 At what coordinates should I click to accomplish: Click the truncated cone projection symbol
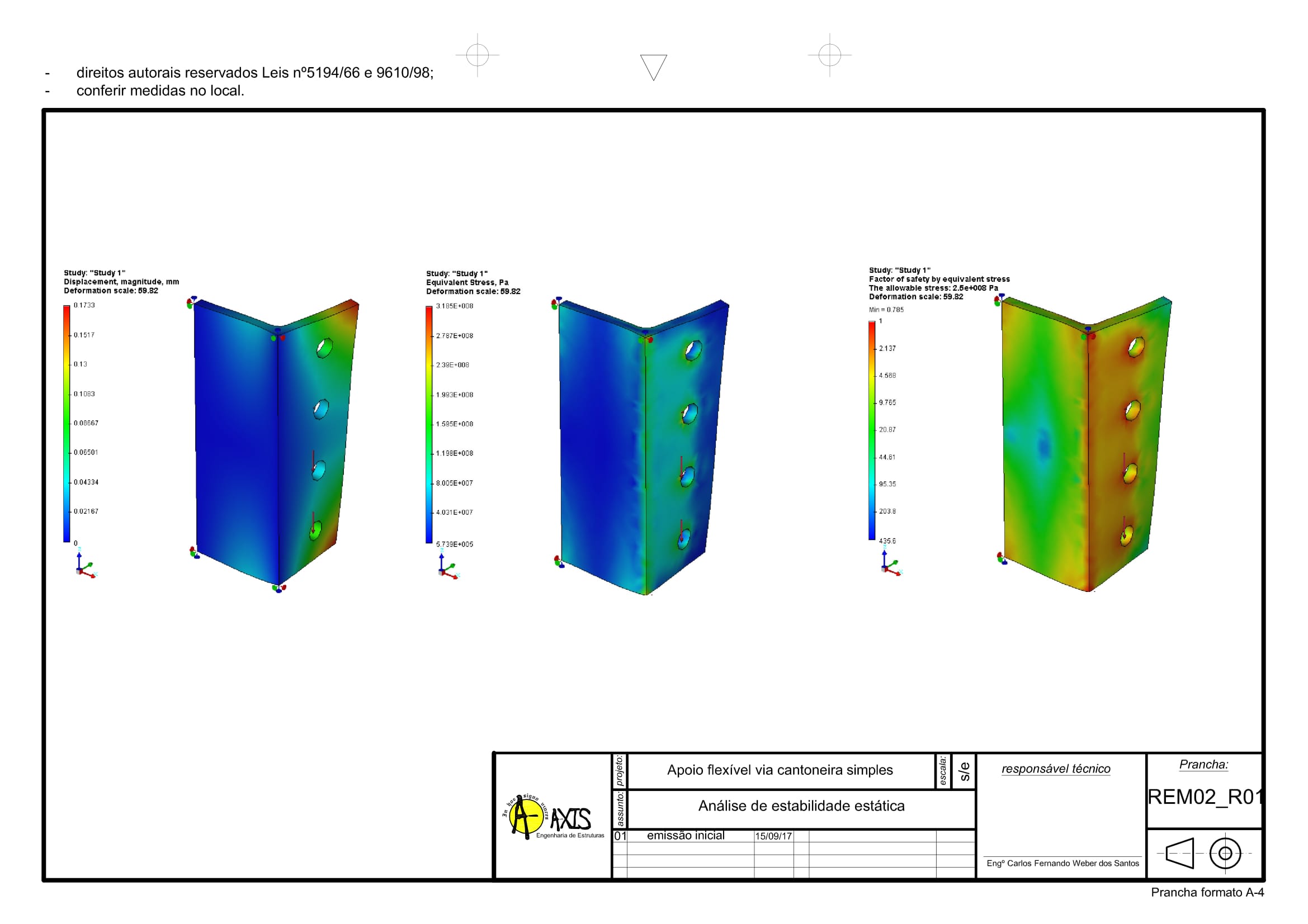[x=1180, y=853]
